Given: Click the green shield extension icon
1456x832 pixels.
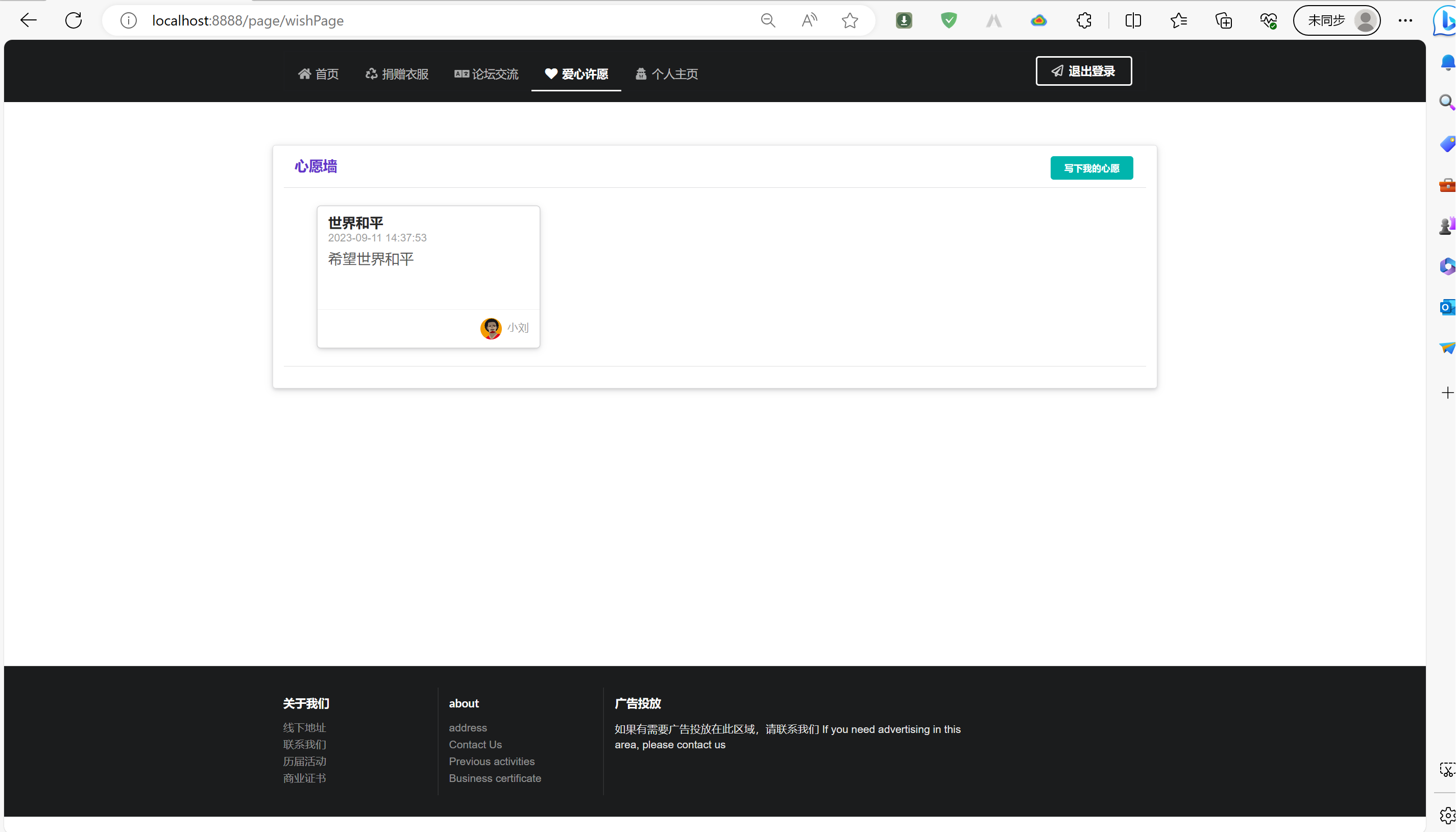Looking at the screenshot, I should coord(949,20).
